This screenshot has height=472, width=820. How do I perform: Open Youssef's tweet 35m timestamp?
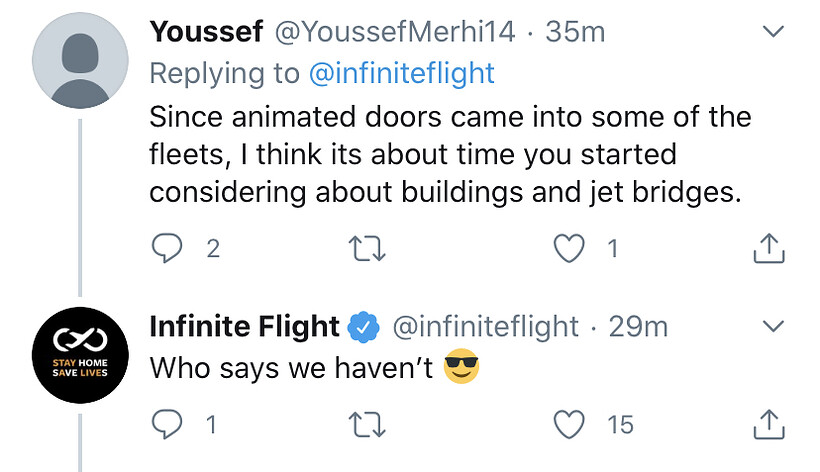pos(576,32)
